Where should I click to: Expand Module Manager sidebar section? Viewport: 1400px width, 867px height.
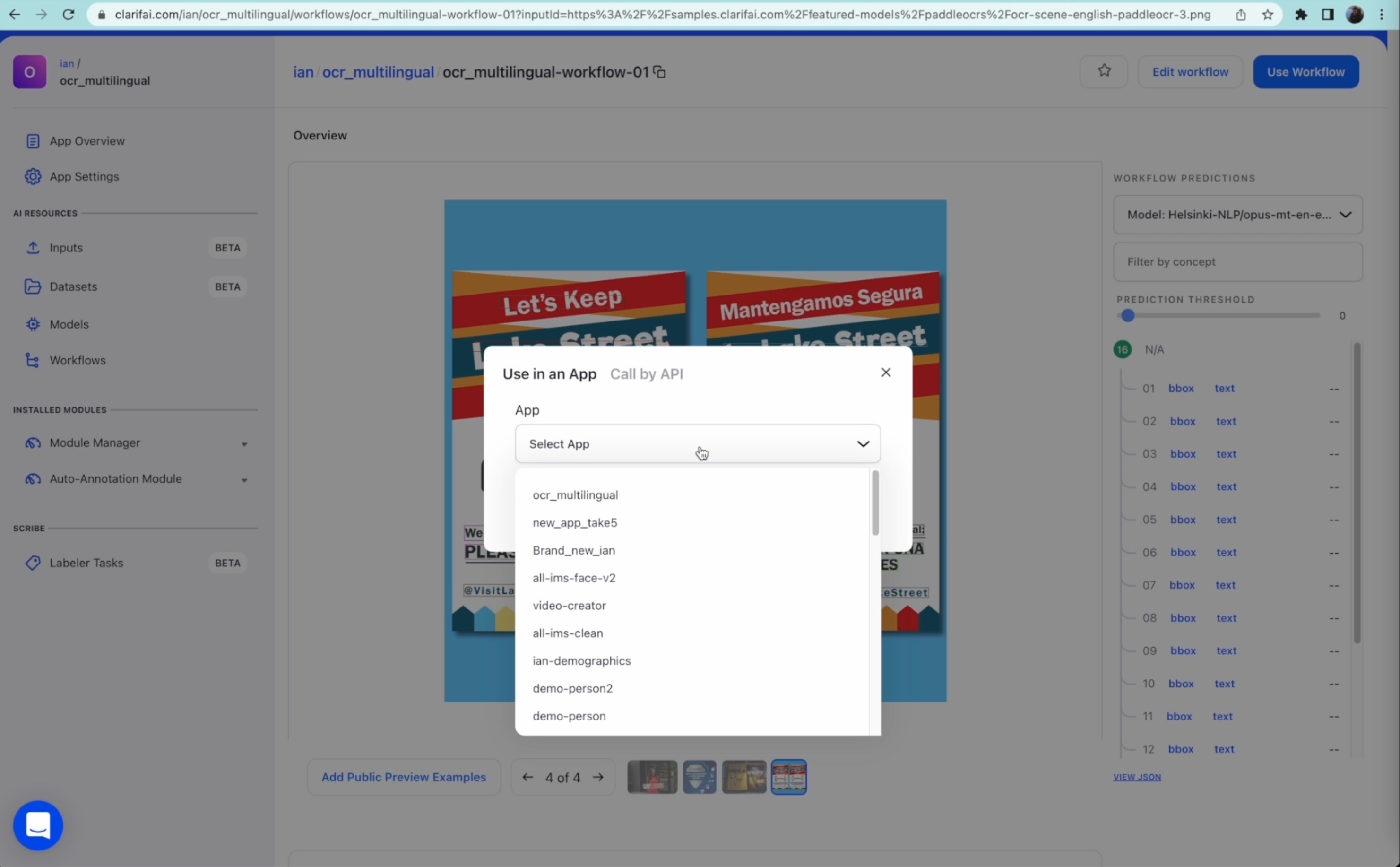[244, 444]
